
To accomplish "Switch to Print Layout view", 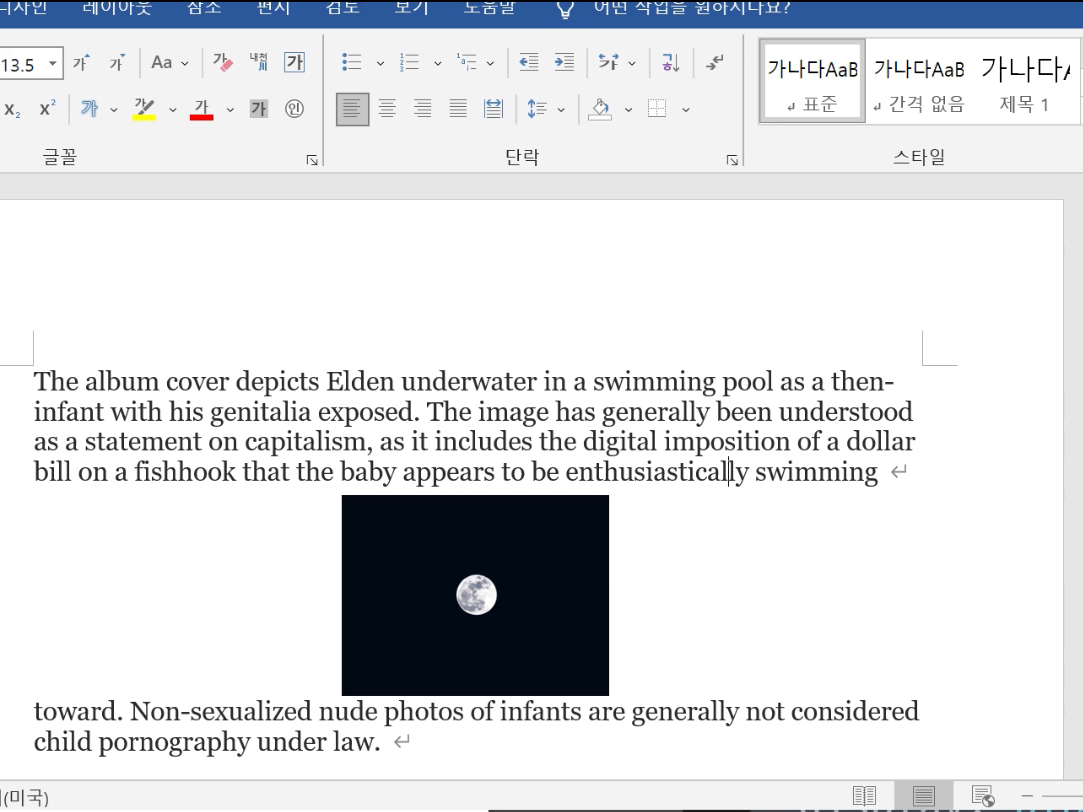I will (x=923, y=796).
